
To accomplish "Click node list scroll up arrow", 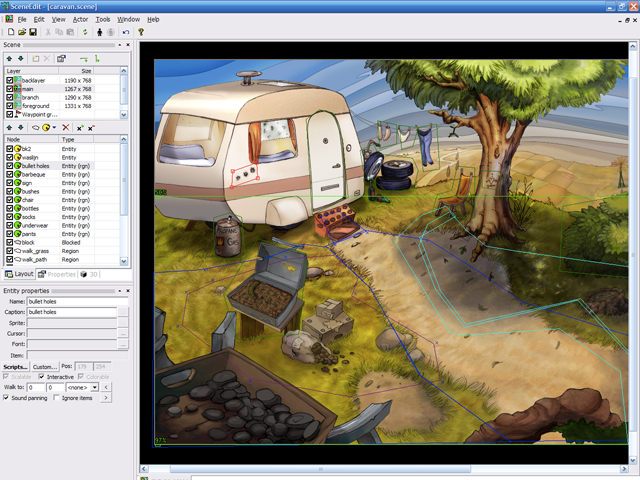I will (x=124, y=139).
